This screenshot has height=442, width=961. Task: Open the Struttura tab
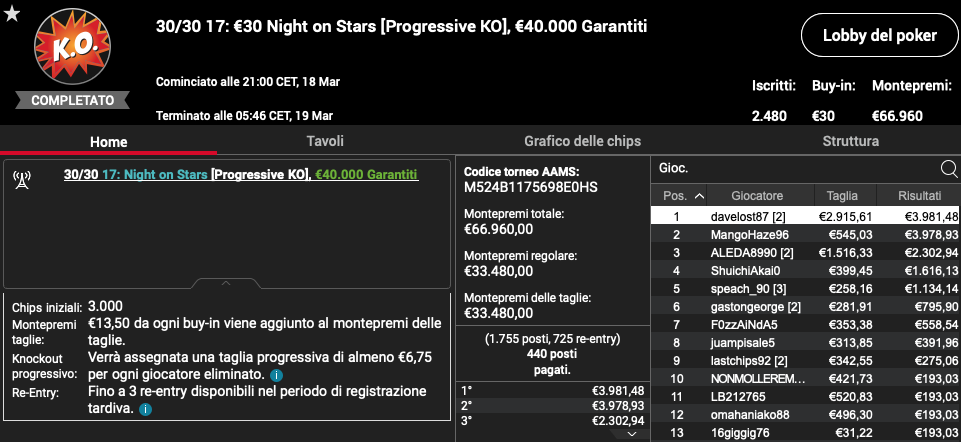pyautogui.click(x=851, y=141)
